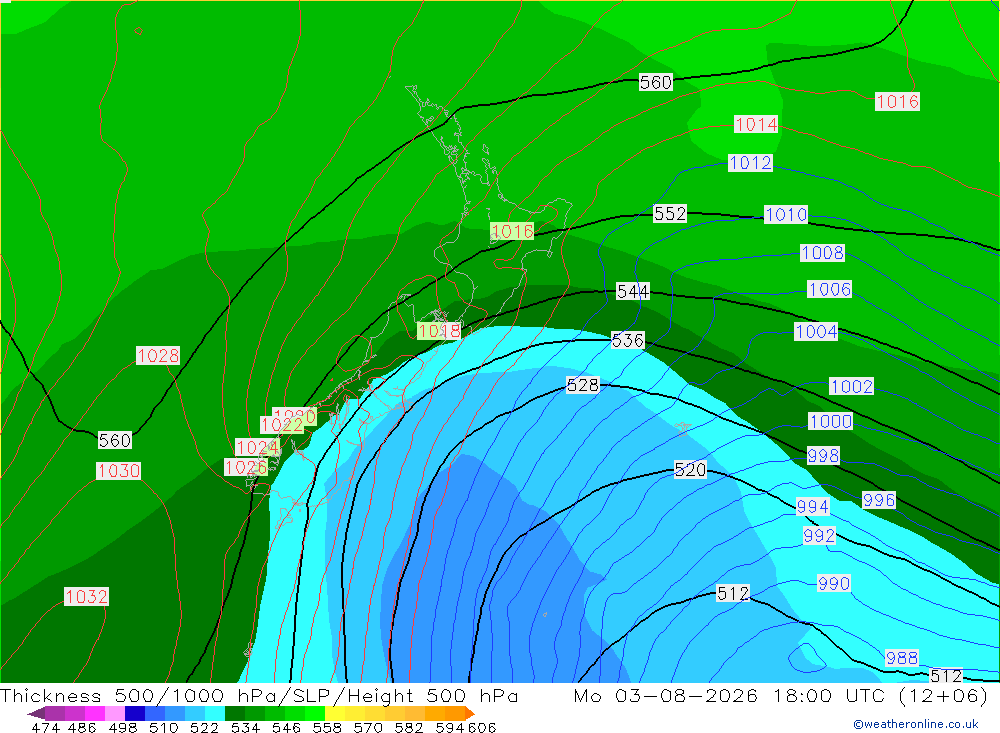Select the 996 isobar label

pos(879,500)
